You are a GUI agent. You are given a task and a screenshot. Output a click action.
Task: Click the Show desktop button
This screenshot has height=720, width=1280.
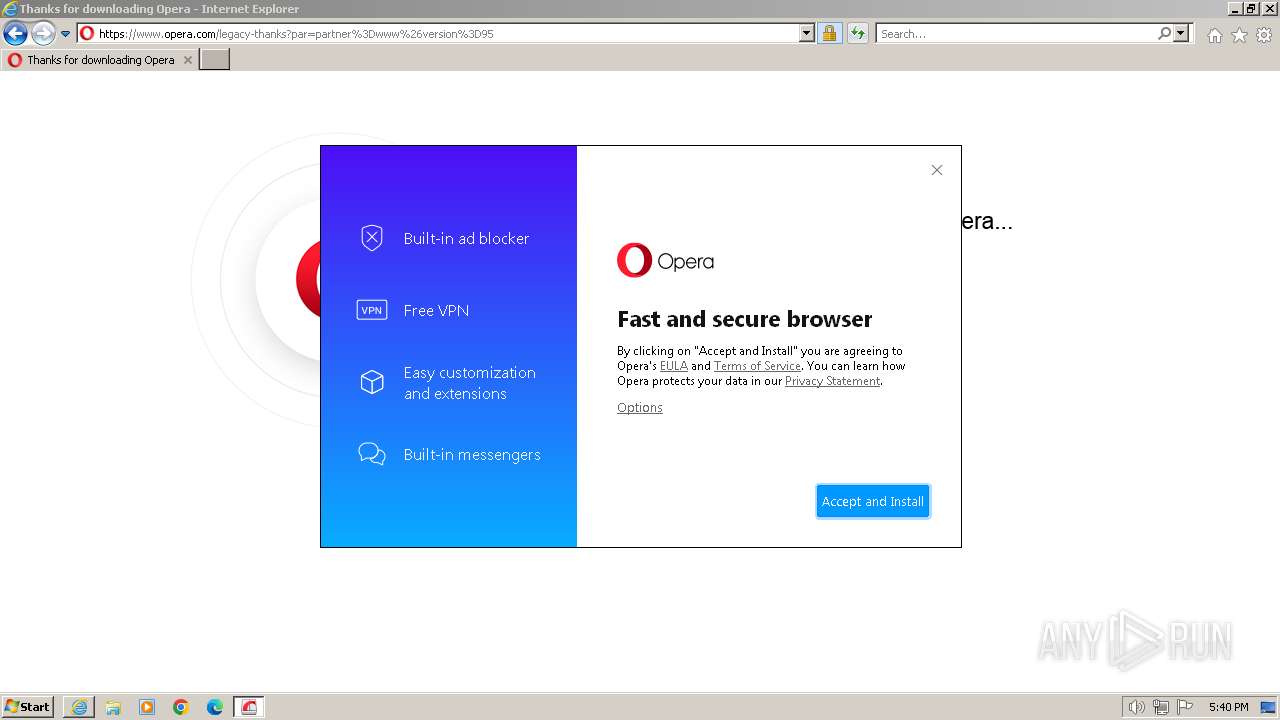tap(1269, 707)
